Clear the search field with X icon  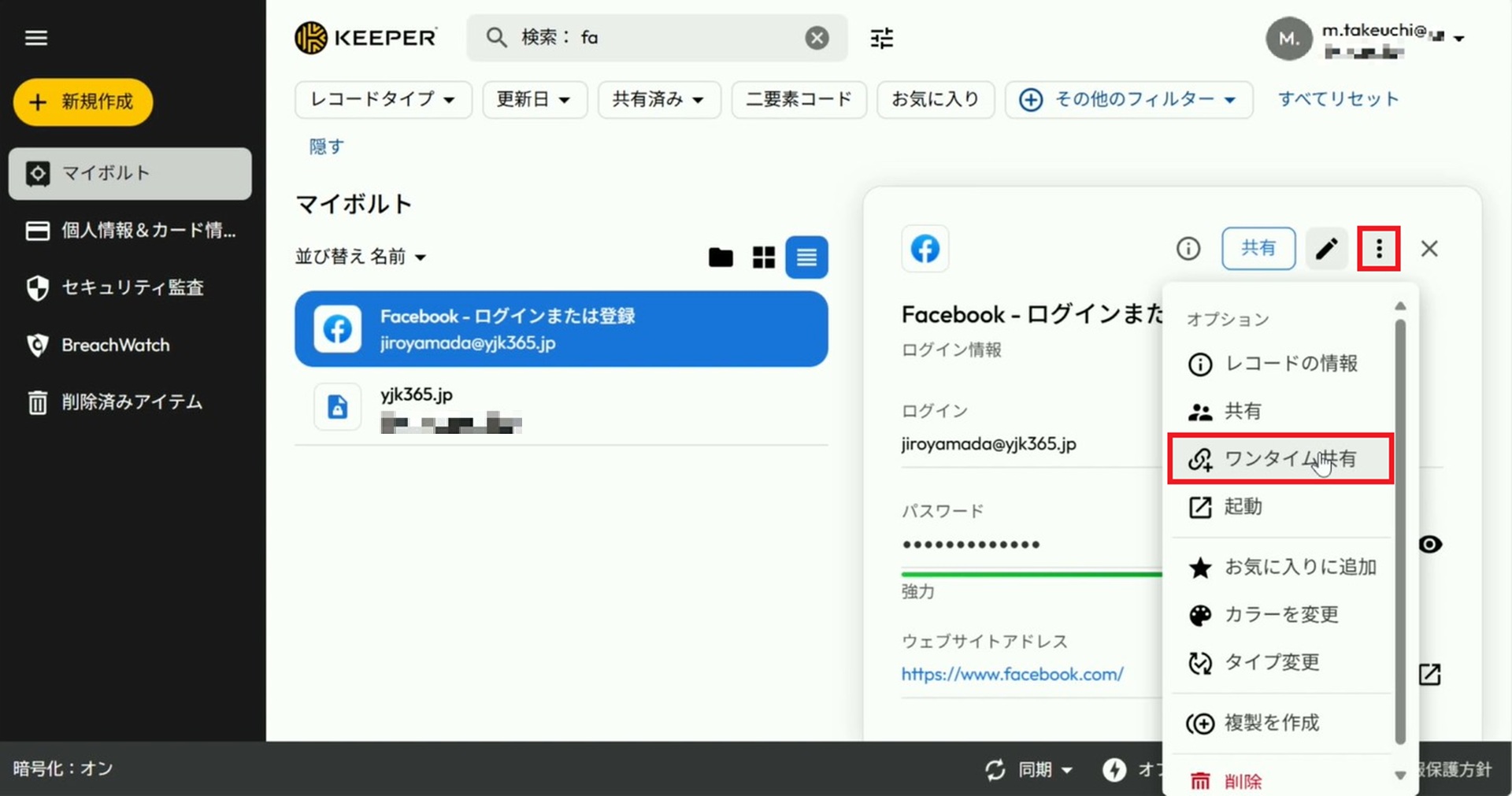tap(817, 38)
